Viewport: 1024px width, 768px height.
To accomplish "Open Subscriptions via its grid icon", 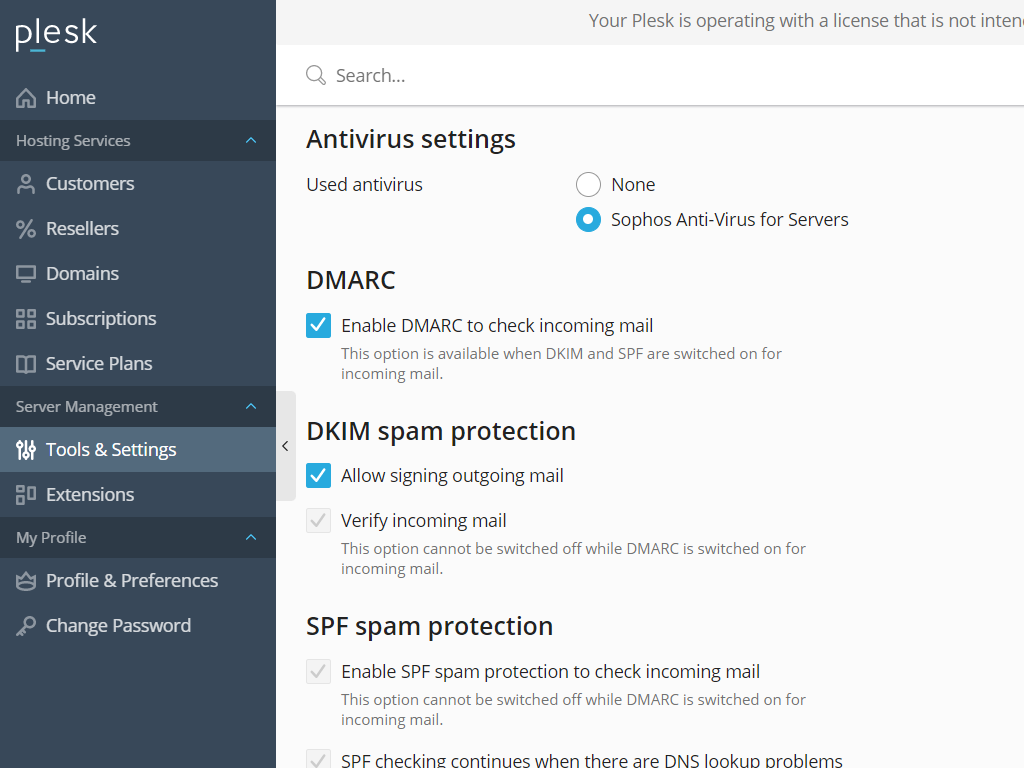I will [x=26, y=319].
